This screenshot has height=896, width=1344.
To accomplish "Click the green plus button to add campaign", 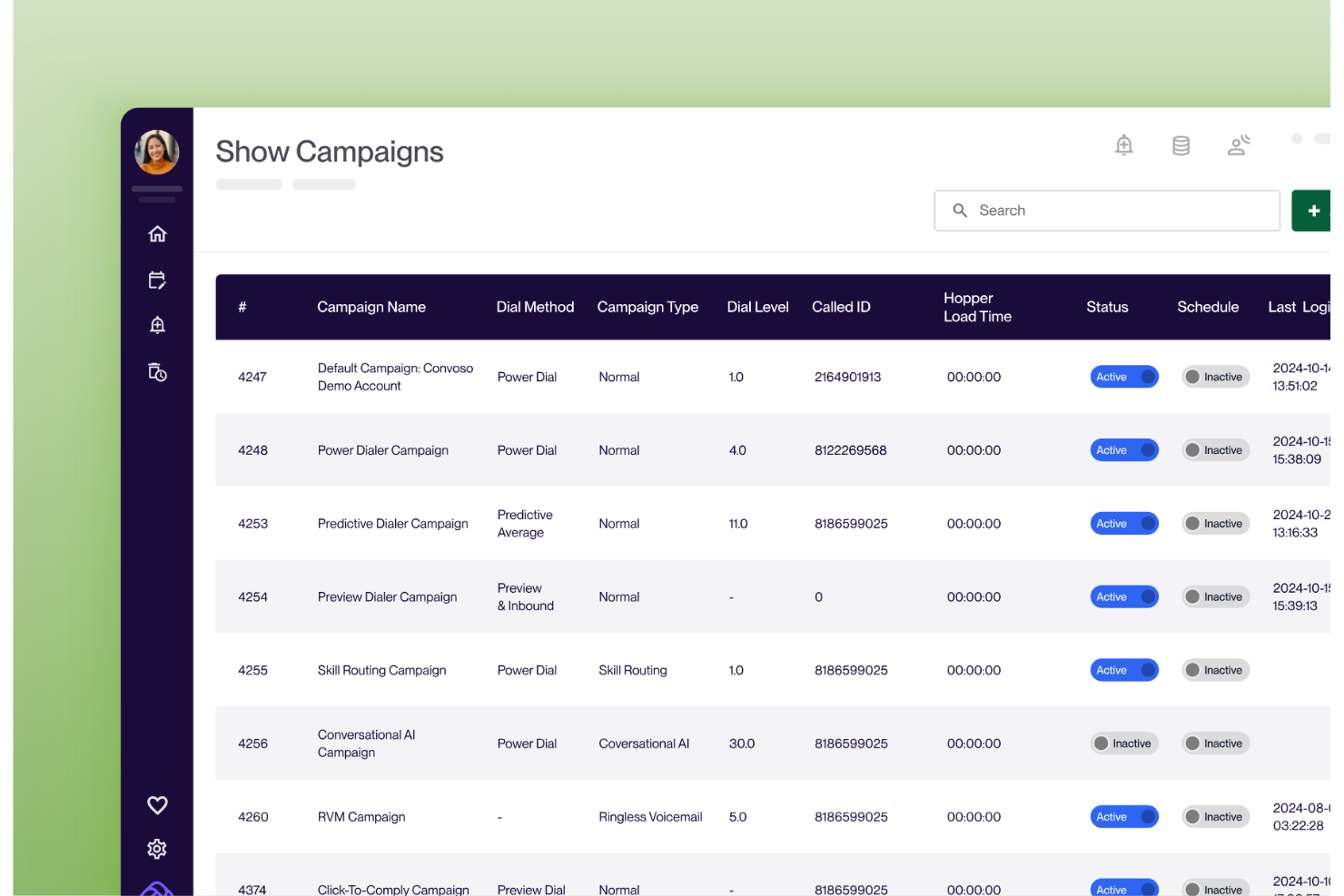I will pos(1313,210).
